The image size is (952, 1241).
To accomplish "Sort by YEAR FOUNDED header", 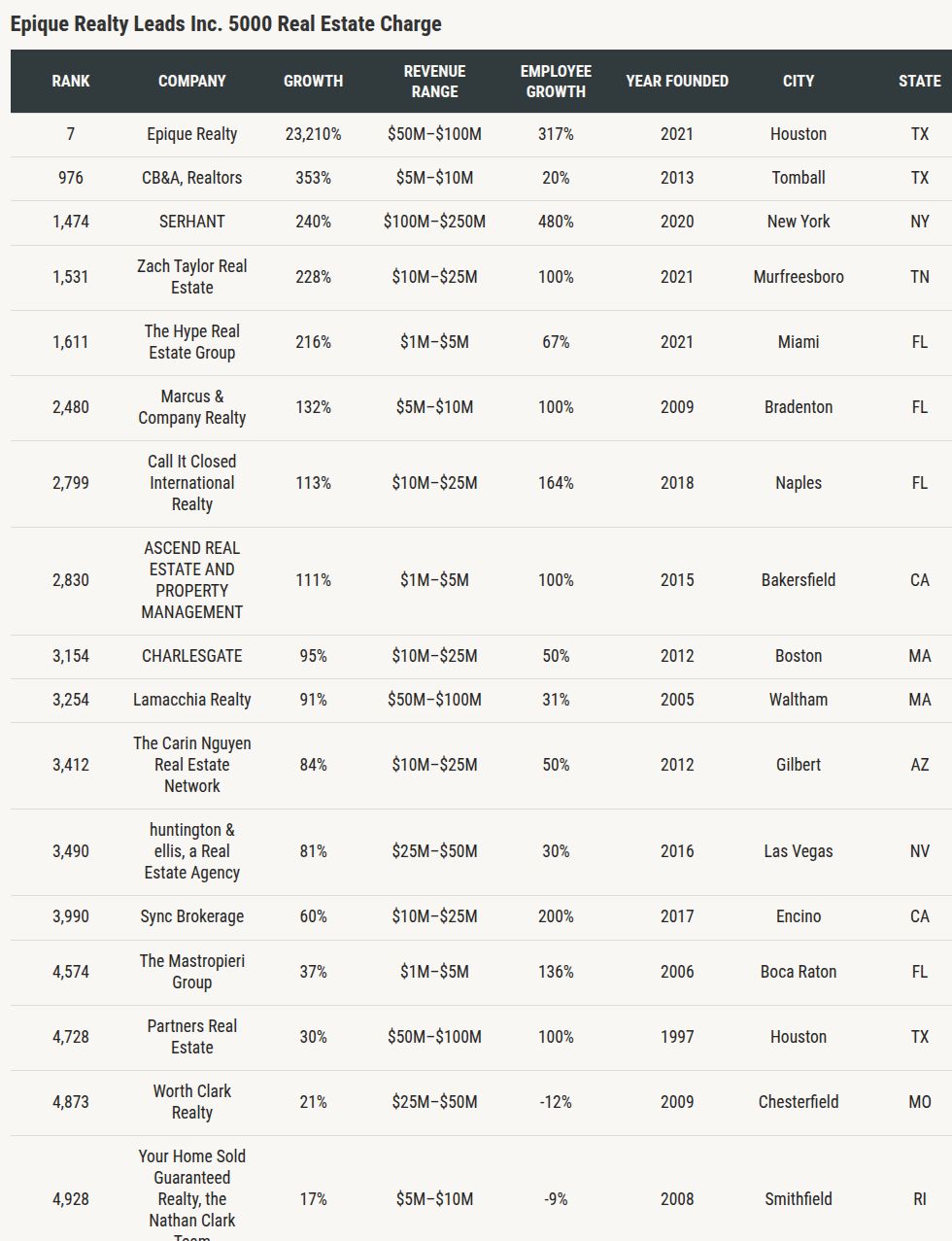I will (x=677, y=82).
